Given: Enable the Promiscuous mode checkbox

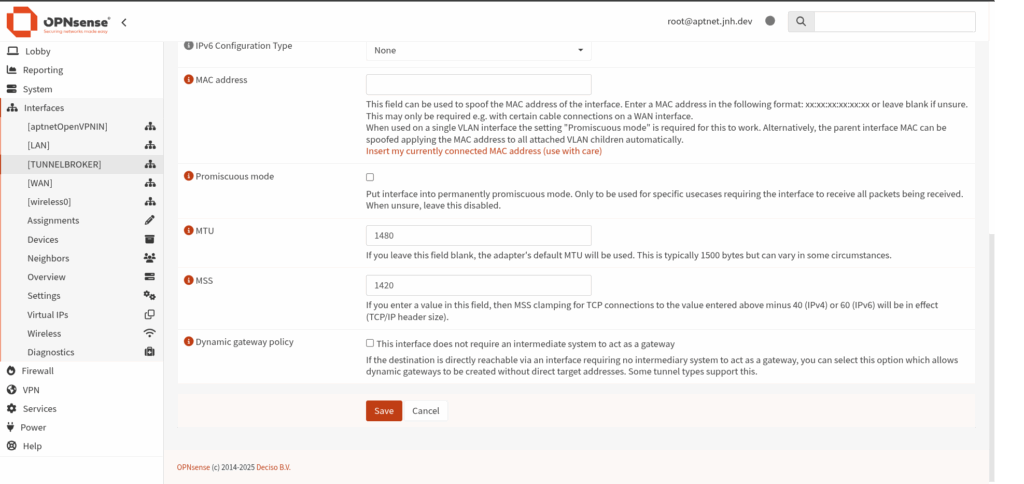Looking at the screenshot, I should pos(370,177).
